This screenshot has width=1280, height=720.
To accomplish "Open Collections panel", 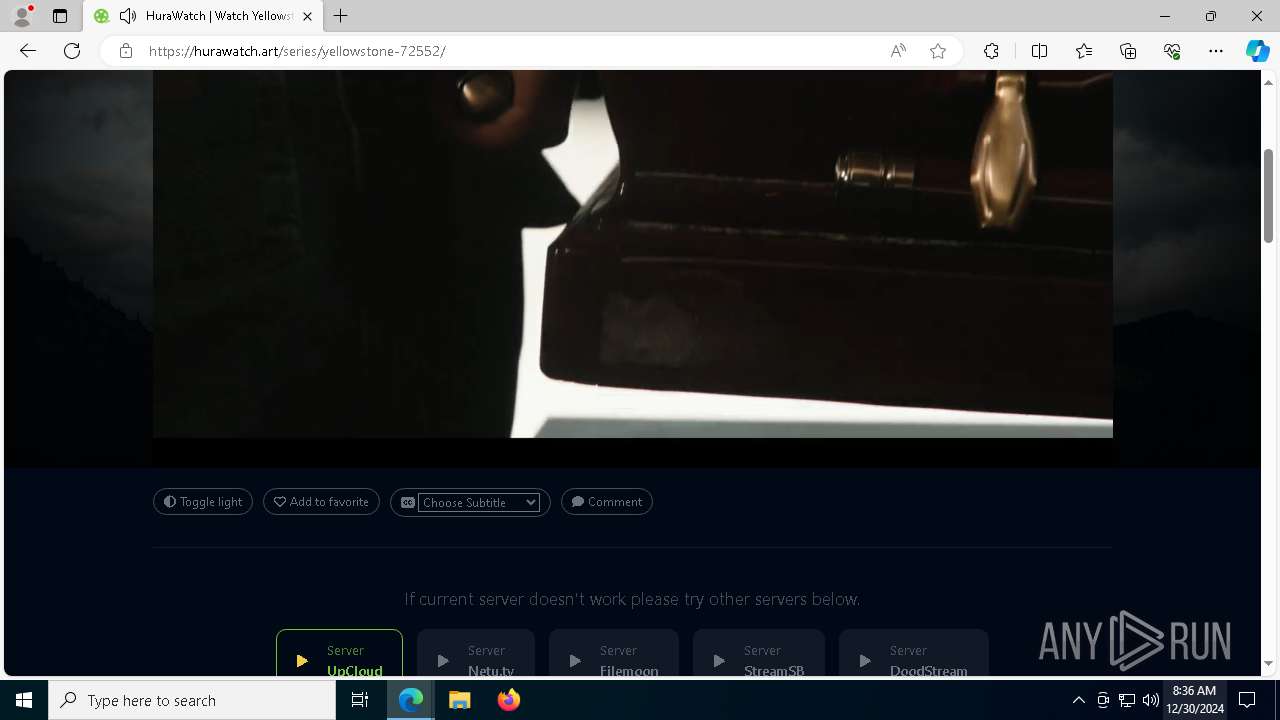I will (1128, 51).
